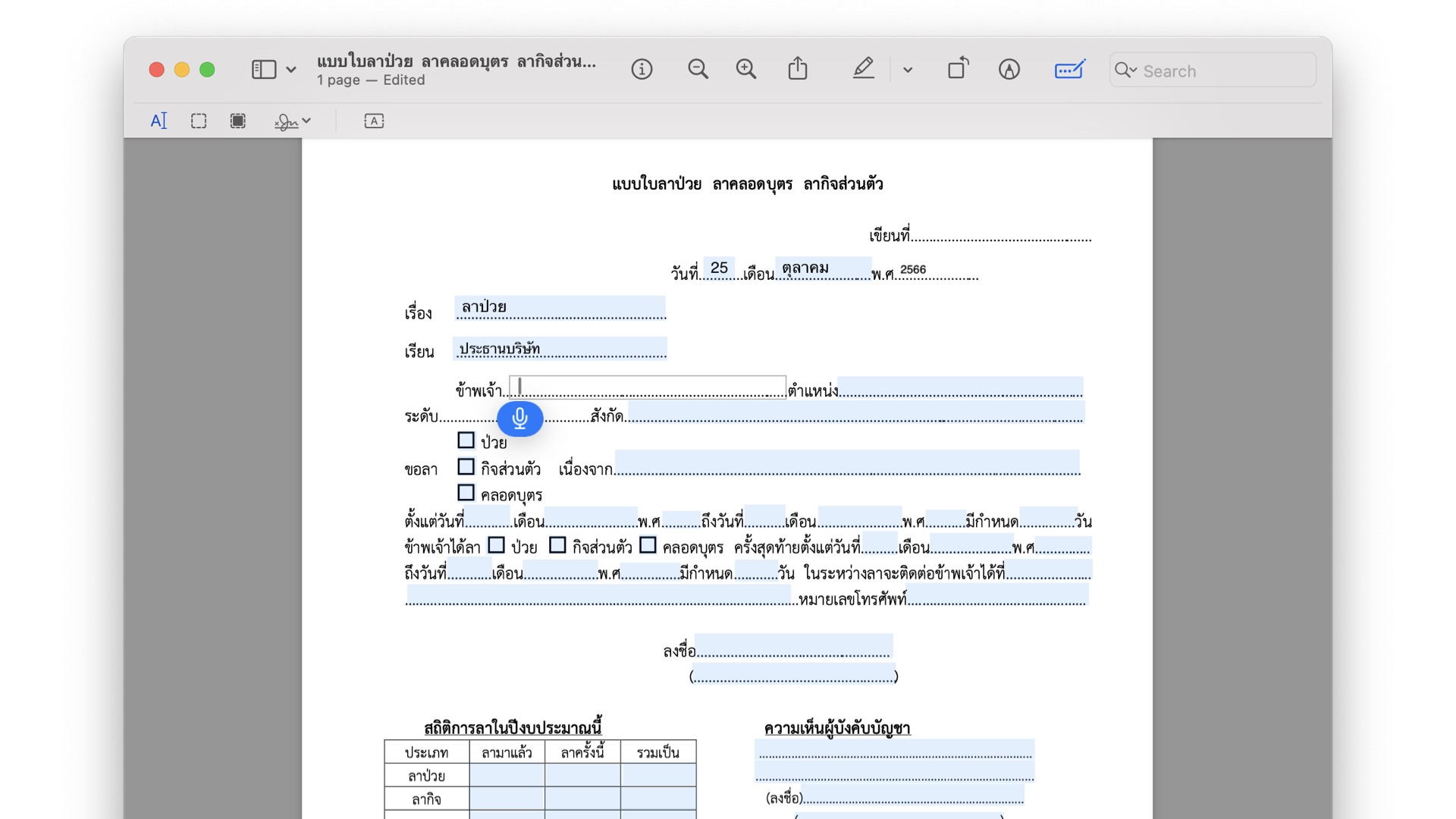
Task: Check the ป่วย box under ขอลา
Action: click(x=466, y=441)
